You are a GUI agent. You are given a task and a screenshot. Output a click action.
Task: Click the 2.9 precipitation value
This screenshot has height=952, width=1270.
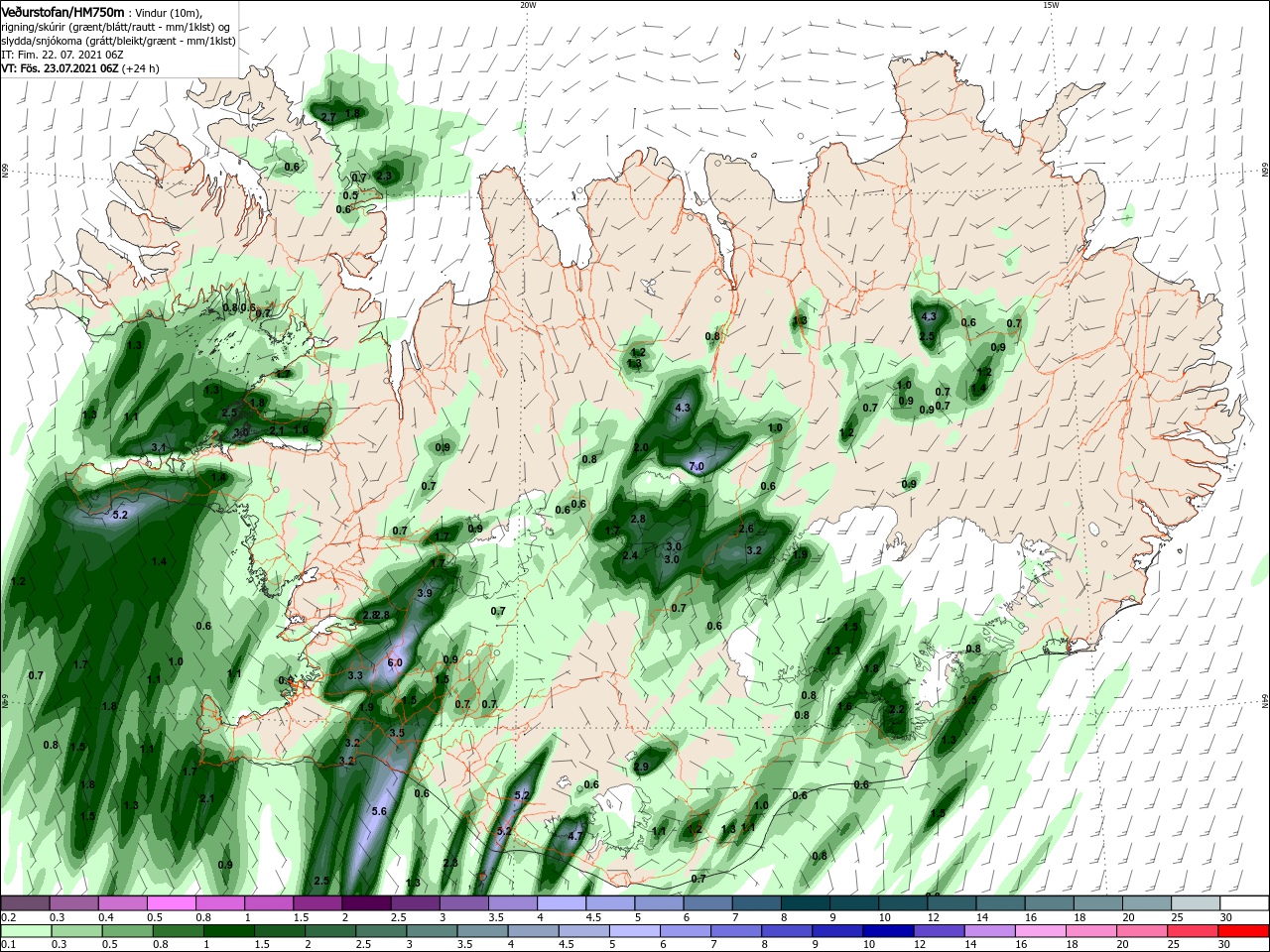[641, 767]
